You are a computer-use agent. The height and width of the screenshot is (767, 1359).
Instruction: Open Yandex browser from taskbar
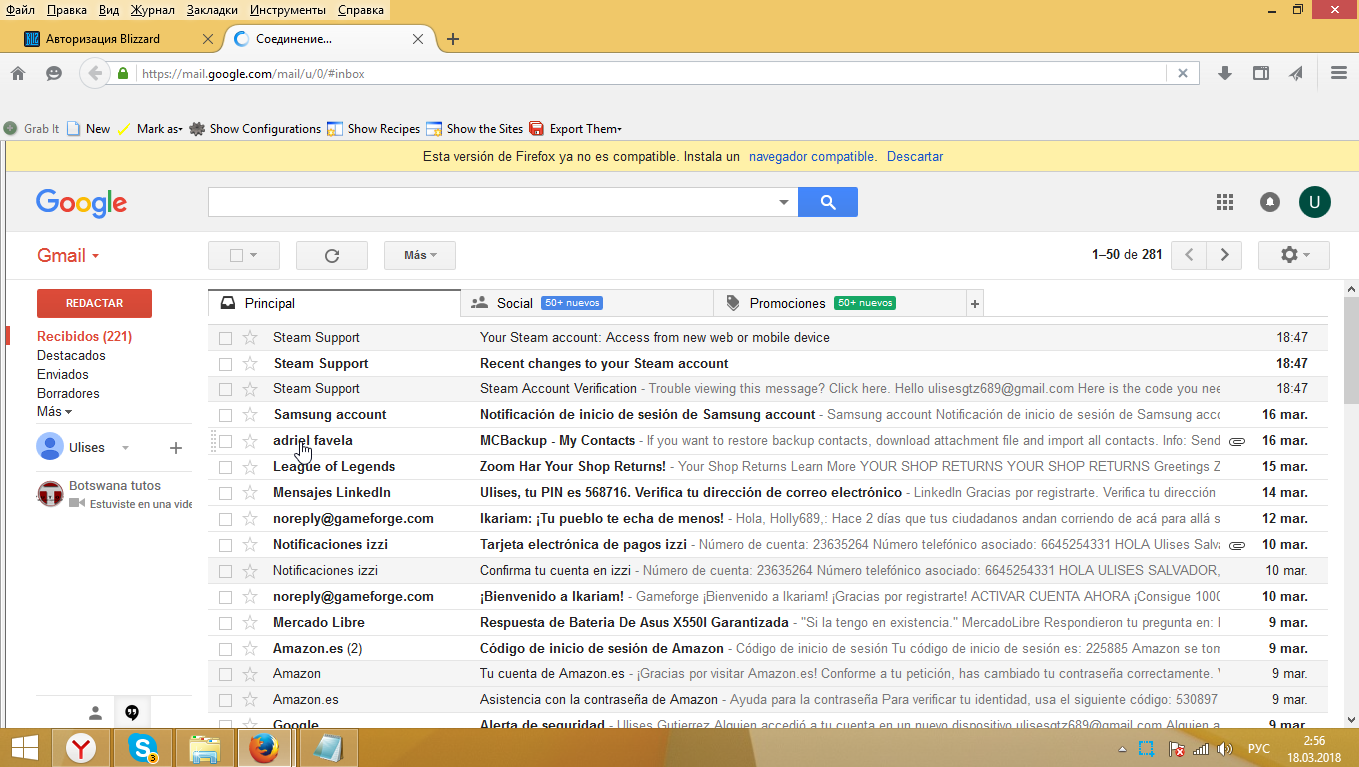[x=81, y=747]
